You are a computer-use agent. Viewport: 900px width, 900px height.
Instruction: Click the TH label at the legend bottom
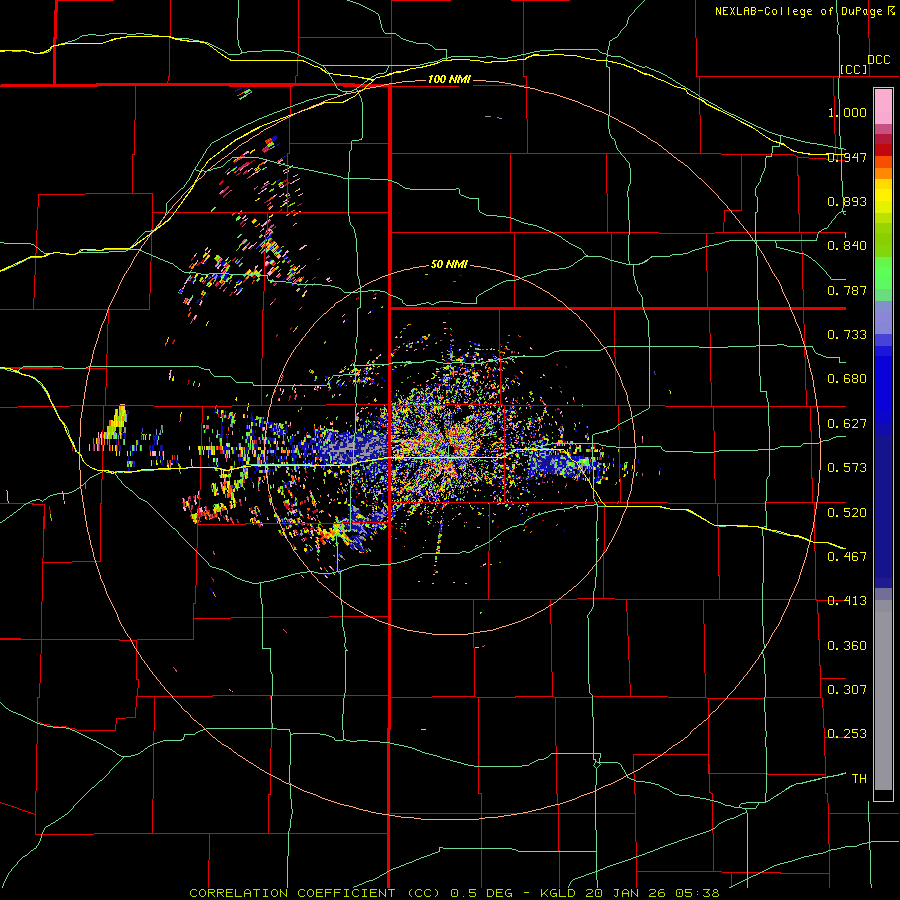(859, 778)
